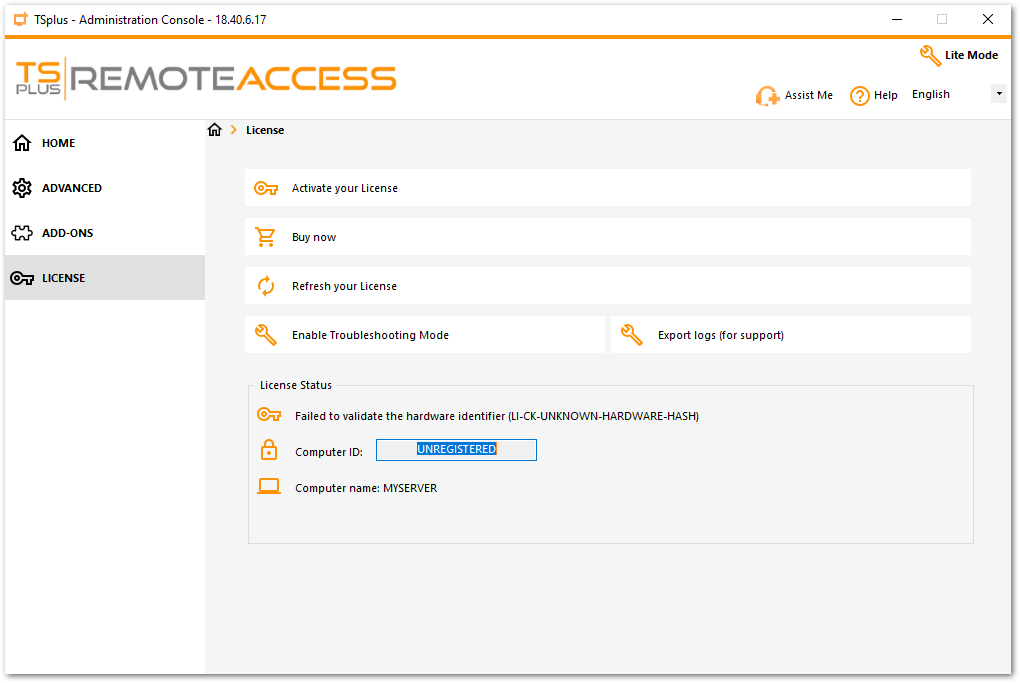Viewport: 1020px width, 683px height.
Task: Select the License key icon in sidebar
Action: (x=21, y=278)
